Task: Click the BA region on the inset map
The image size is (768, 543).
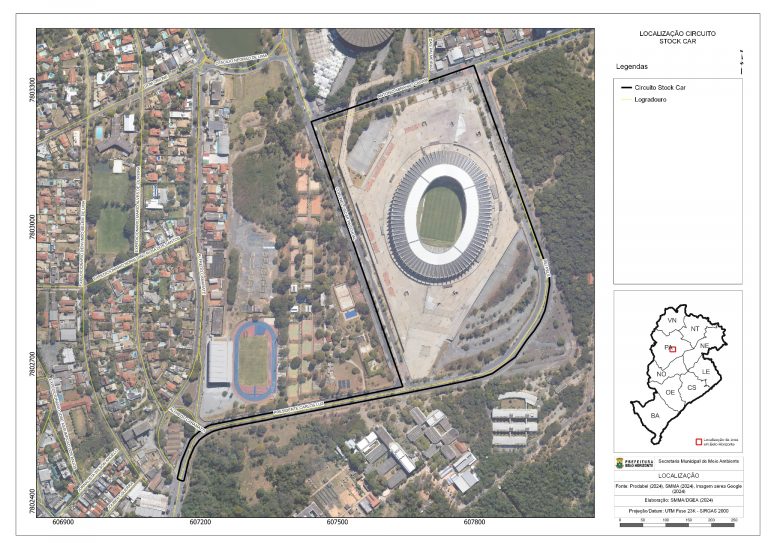Action: 655,415
